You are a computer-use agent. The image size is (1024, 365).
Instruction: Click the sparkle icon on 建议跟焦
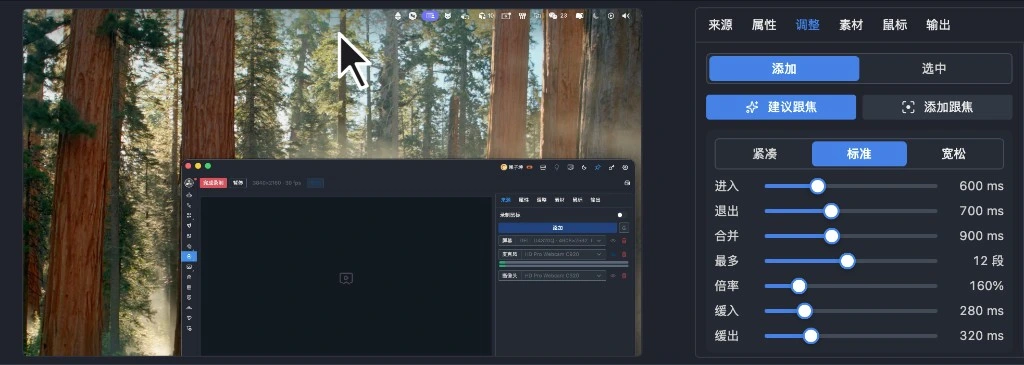click(752, 108)
